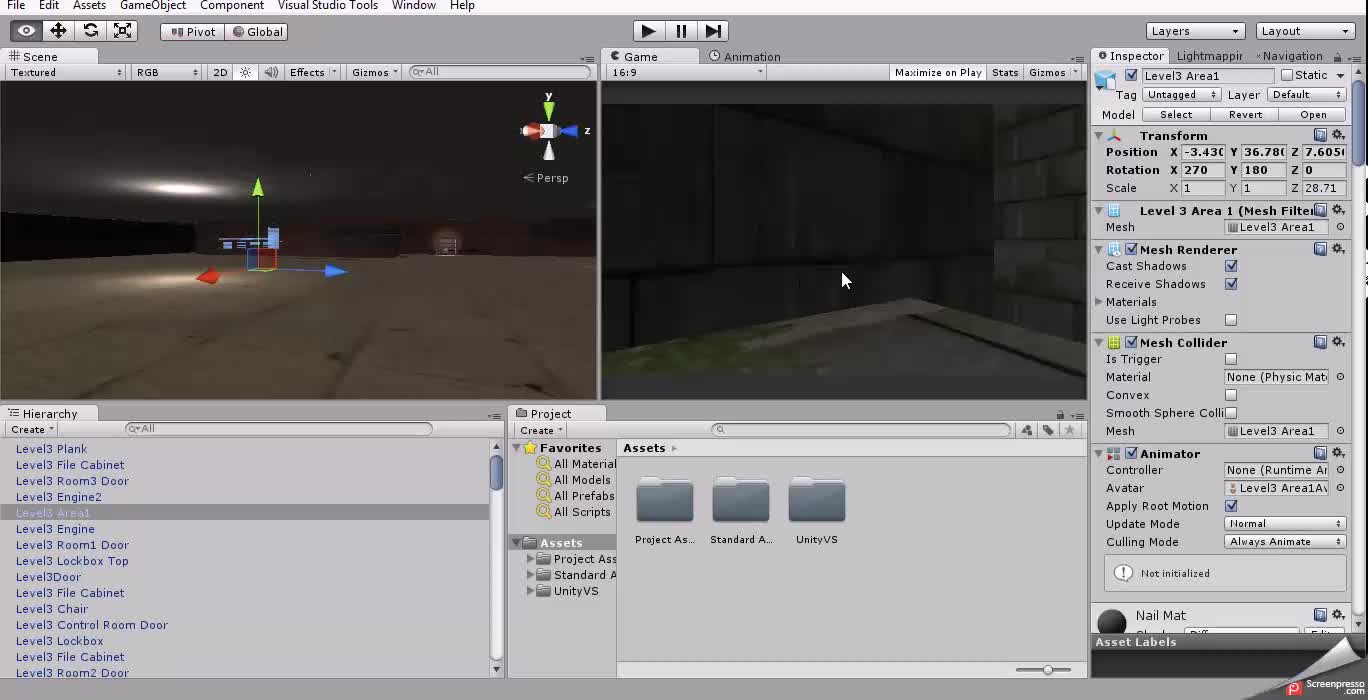Expand the Standard Assets folder in Project
The image size is (1368, 700).
click(530, 575)
